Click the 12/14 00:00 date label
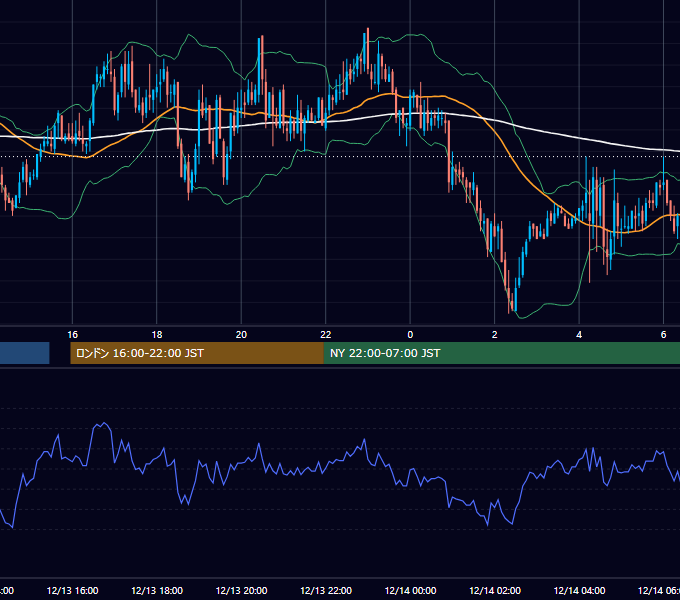Screen dimensions: 680x600 pyautogui.click(x=410, y=590)
